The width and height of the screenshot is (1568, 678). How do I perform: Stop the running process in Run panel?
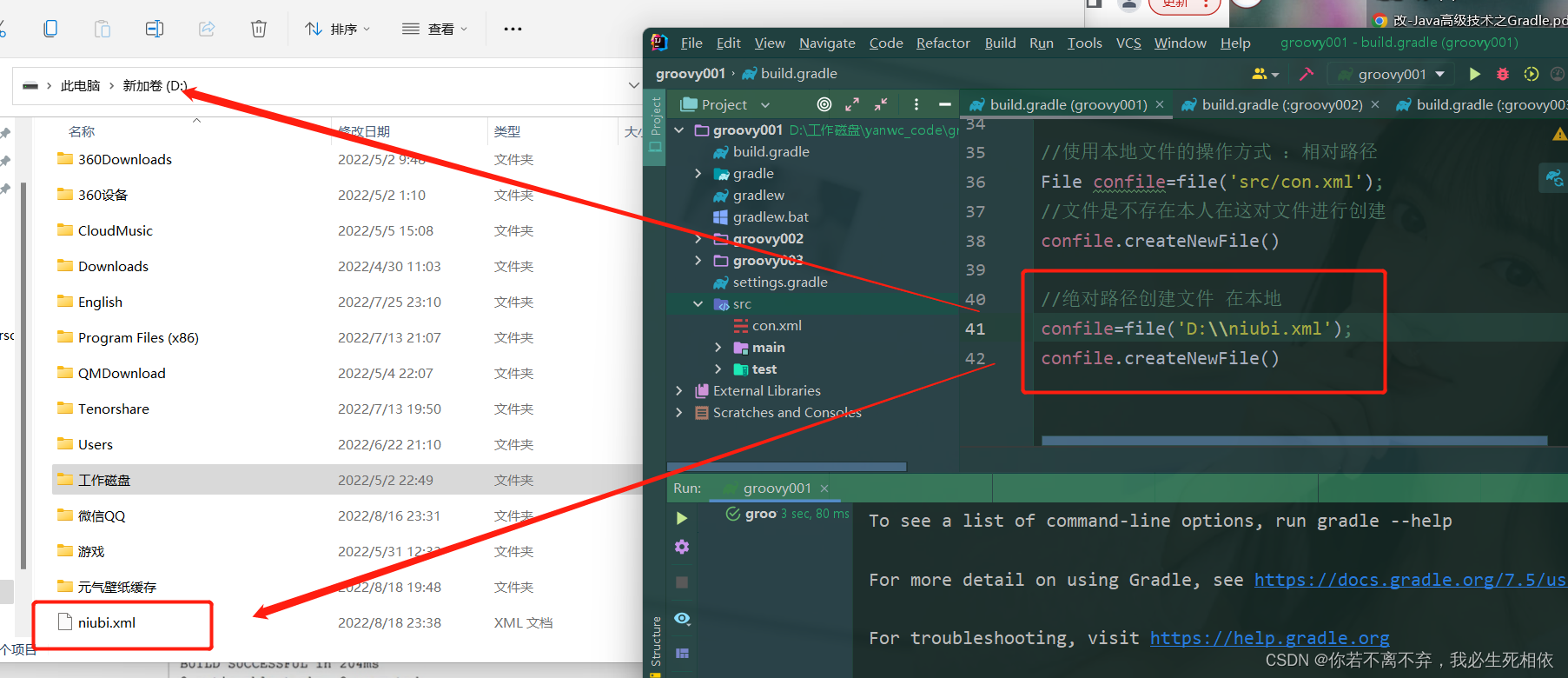pyautogui.click(x=682, y=582)
